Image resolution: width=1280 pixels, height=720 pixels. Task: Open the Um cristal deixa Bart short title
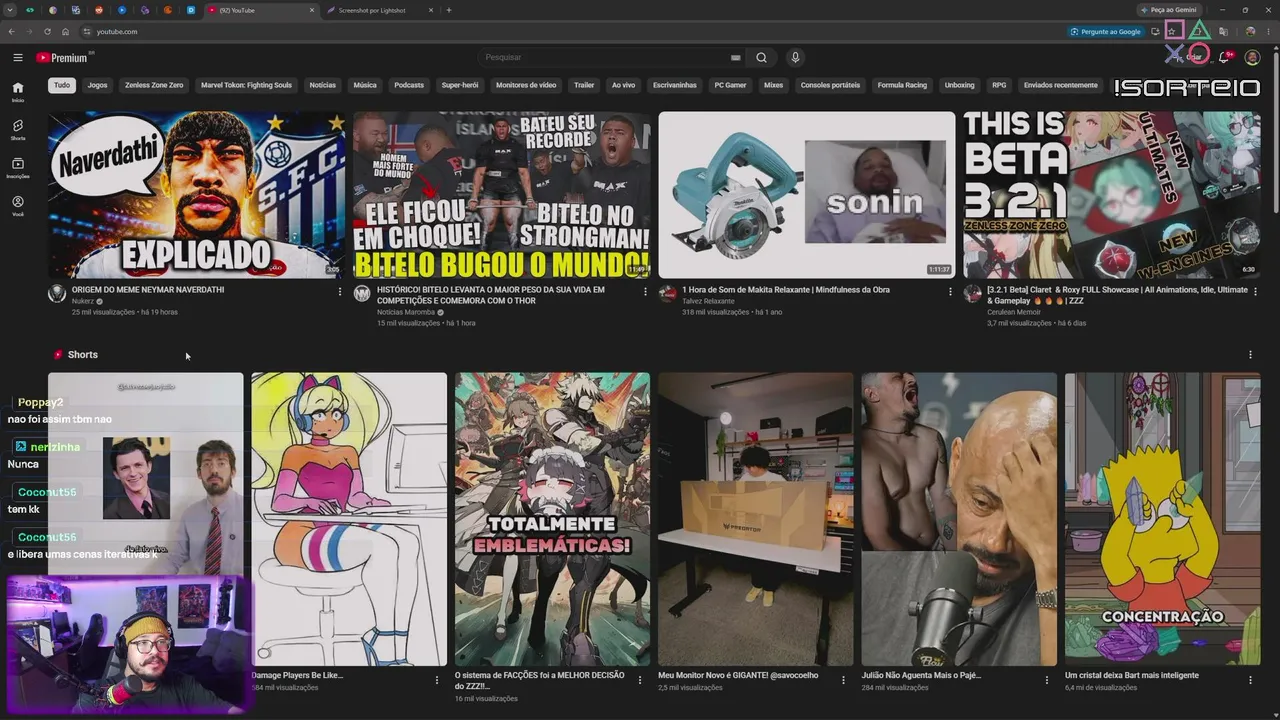click(x=1132, y=675)
